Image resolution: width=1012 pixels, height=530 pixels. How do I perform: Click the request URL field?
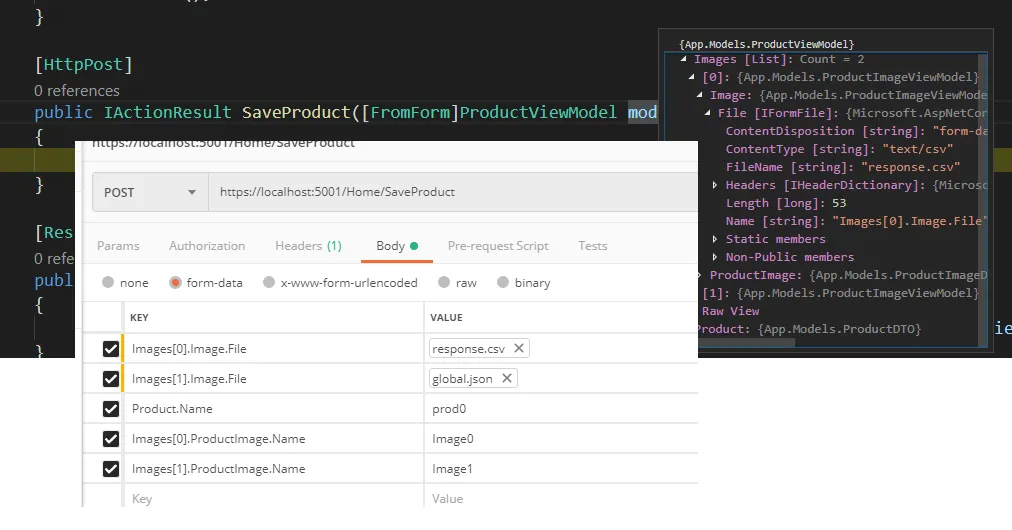(450, 192)
